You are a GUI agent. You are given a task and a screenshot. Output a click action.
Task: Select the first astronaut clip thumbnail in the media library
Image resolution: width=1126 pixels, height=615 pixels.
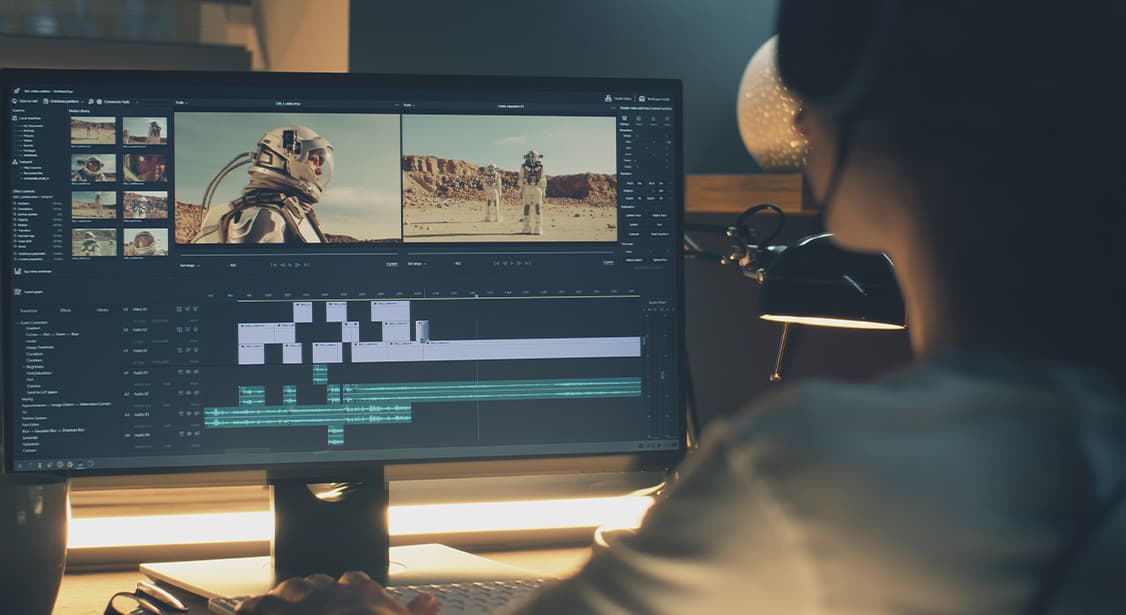point(91,130)
